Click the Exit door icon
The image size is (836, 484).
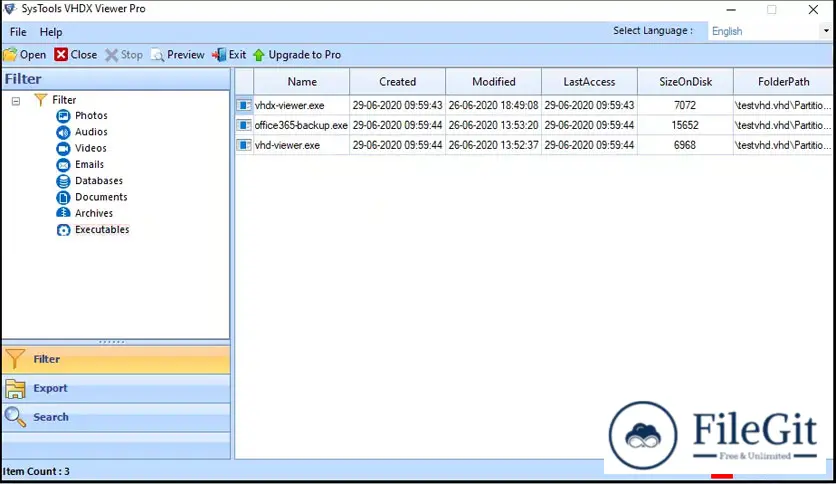click(219, 55)
